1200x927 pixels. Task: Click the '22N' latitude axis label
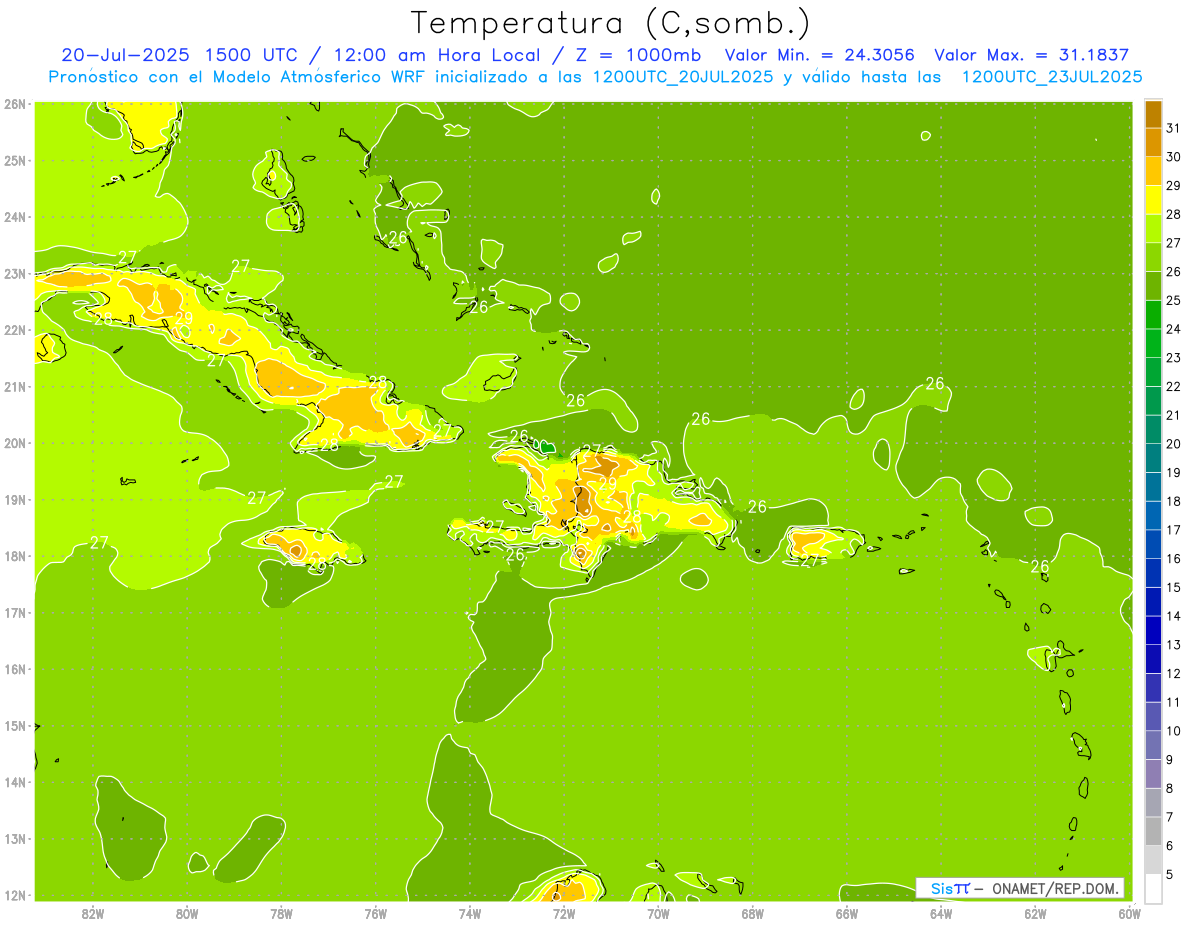[x=15, y=330]
